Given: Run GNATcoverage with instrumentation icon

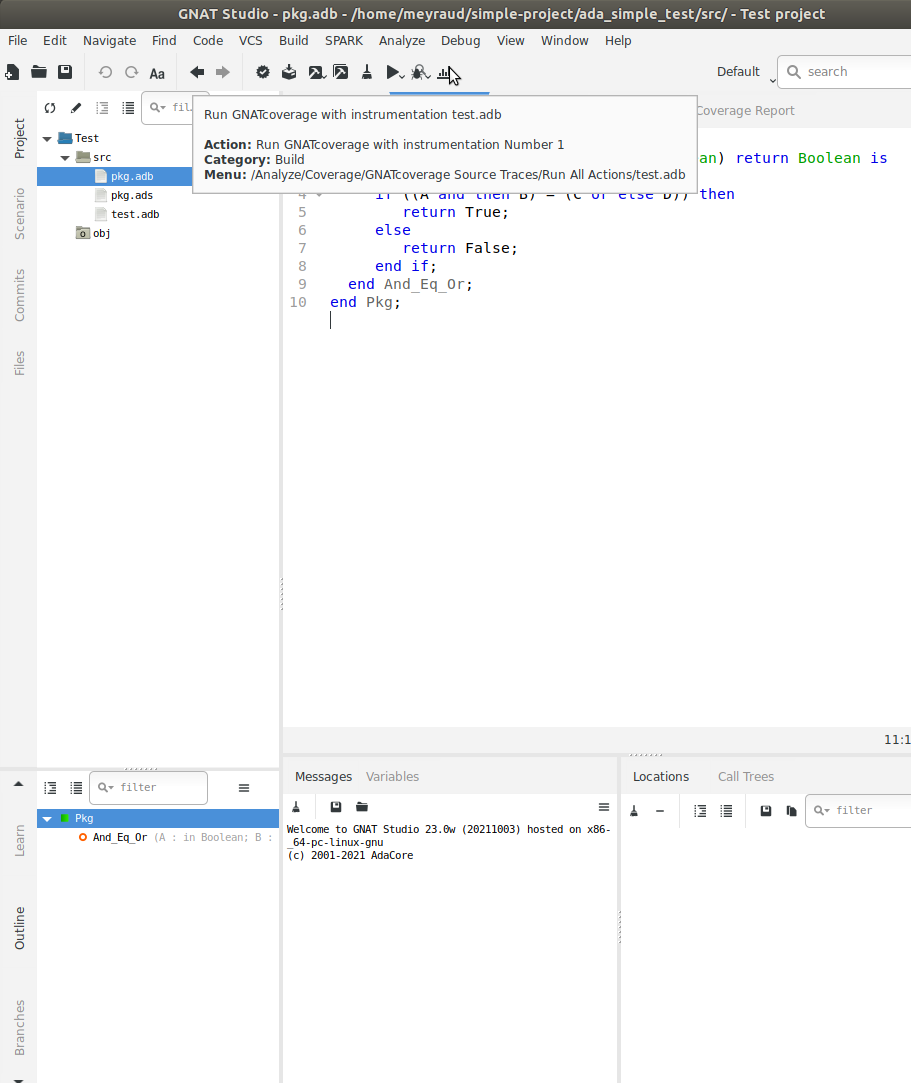Looking at the screenshot, I should coord(446,72).
